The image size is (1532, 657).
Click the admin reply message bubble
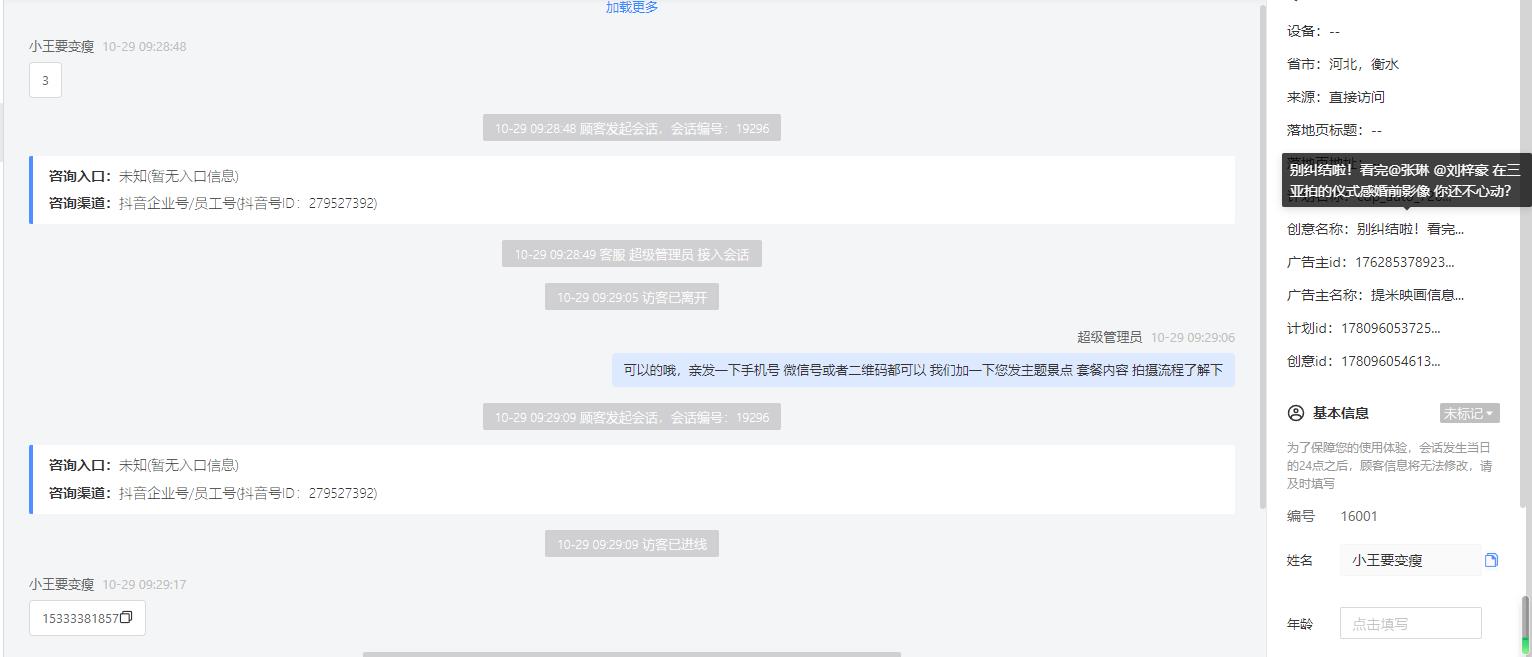tap(923, 370)
